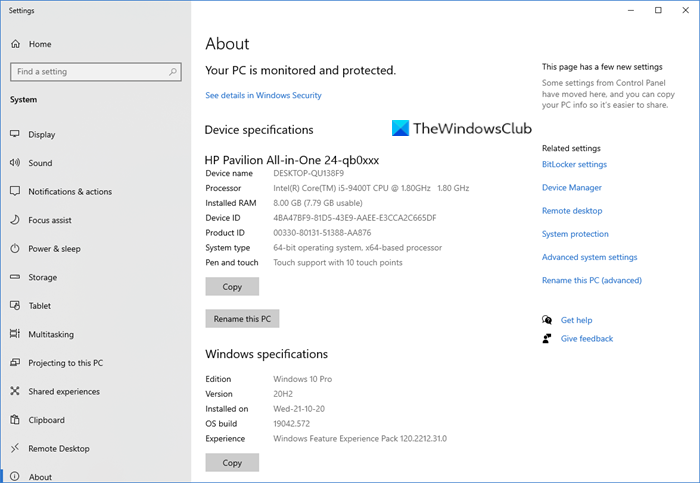Screen dimensions: 700x483
Task: Select Product ID 00330-80131-51388-AA876
Action: point(322,233)
